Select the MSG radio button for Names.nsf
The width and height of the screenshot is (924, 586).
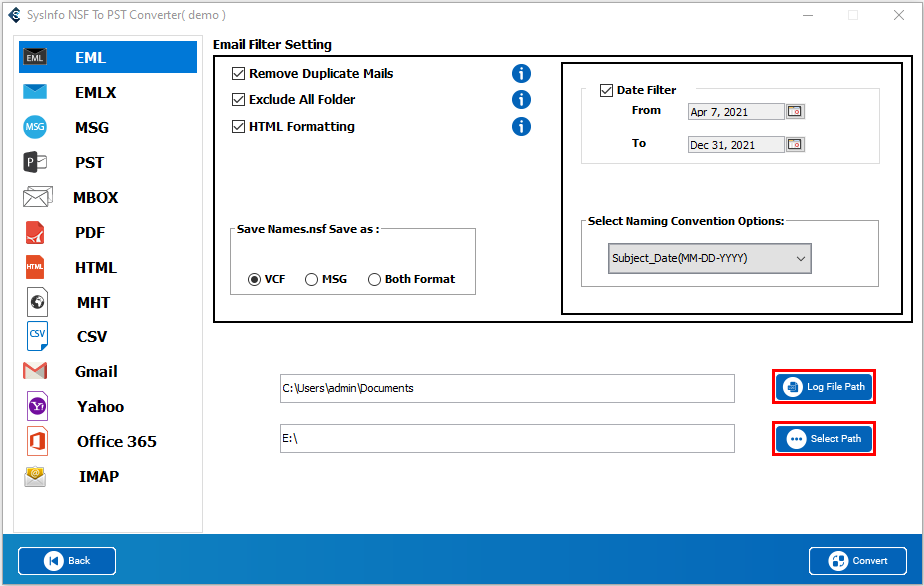(312, 279)
